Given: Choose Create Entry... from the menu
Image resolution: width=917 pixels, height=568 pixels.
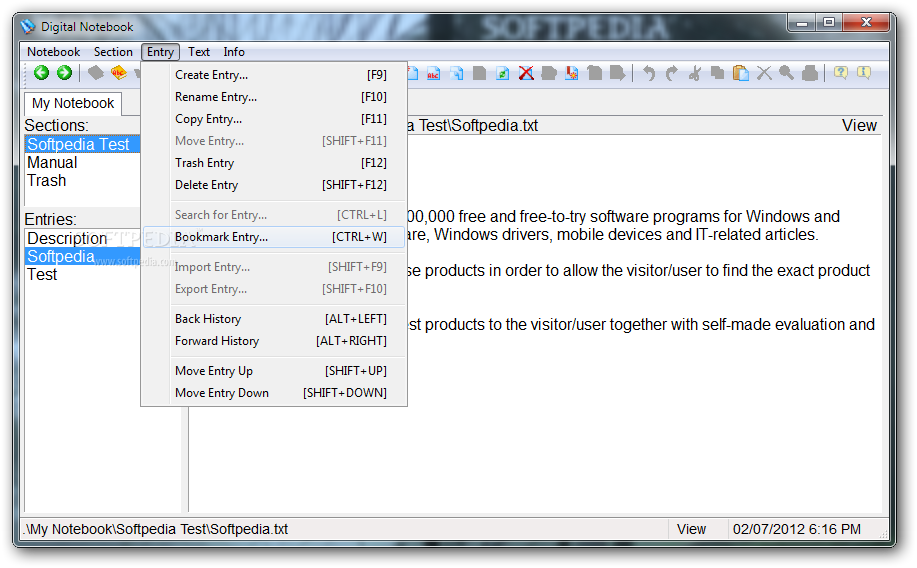Looking at the screenshot, I should 274,75.
